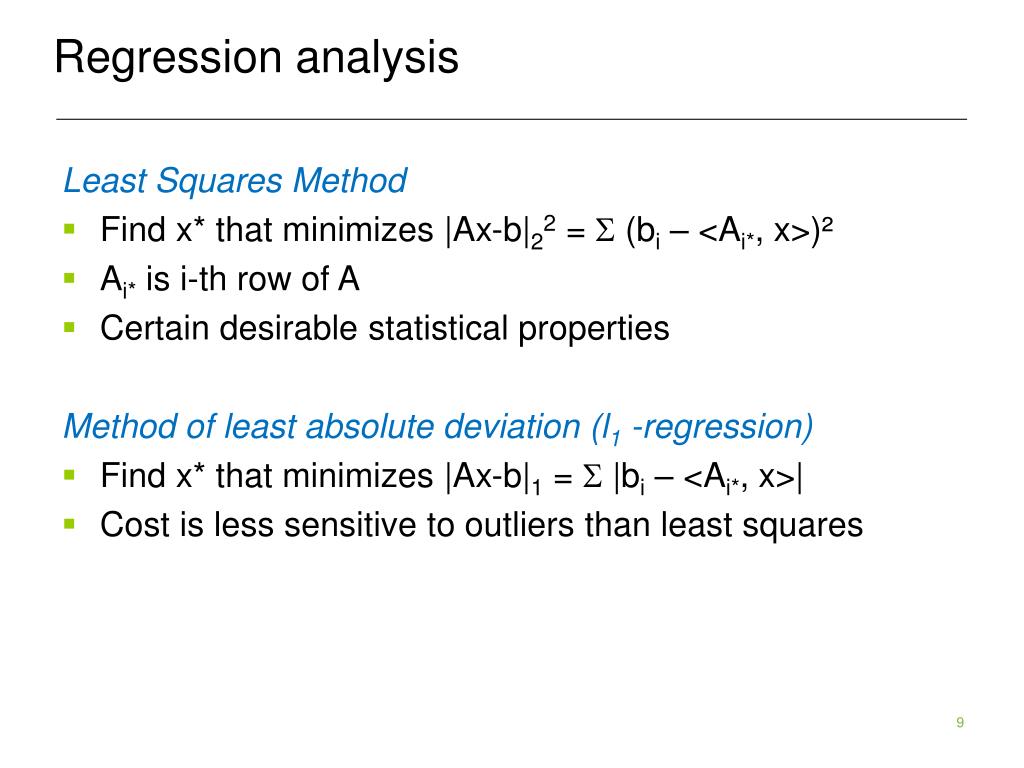This screenshot has width=1024, height=768.
Task: Click the bullet beside Cost is less sensitive
Action: (70, 524)
